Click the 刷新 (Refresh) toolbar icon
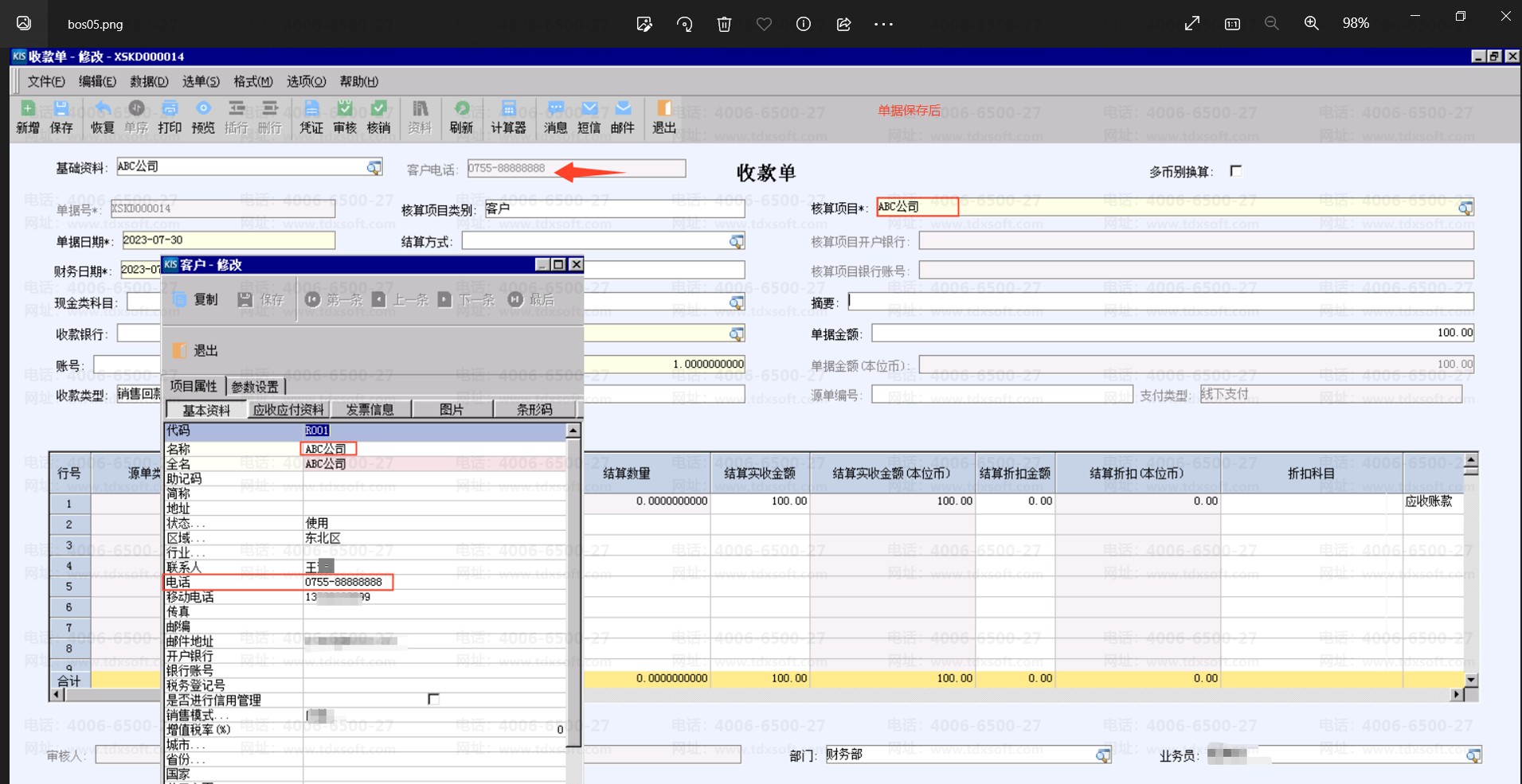This screenshot has height=784, width=1522. point(461,117)
